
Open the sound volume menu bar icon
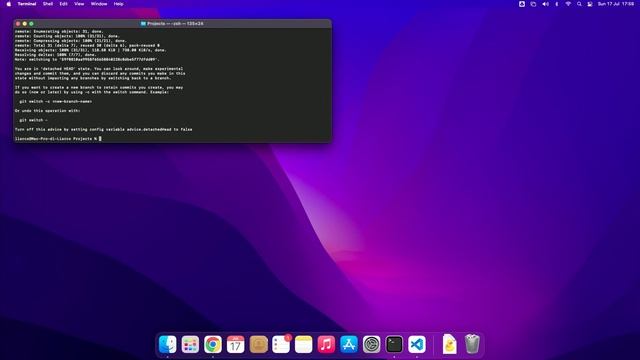pyautogui.click(x=545, y=4)
